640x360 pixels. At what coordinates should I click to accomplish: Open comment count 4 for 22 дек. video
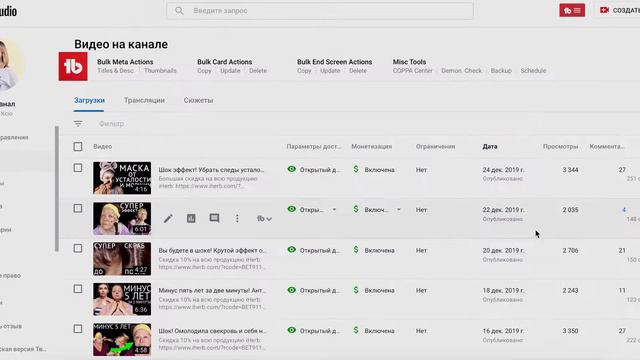pos(623,210)
